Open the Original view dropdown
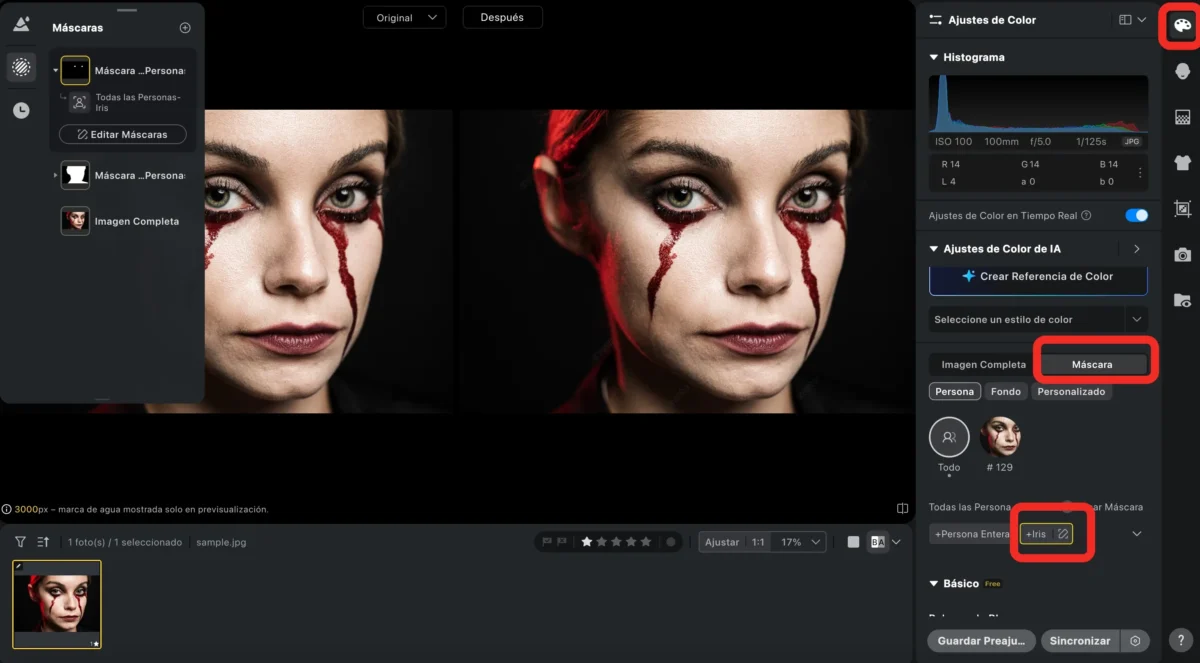 (404, 17)
